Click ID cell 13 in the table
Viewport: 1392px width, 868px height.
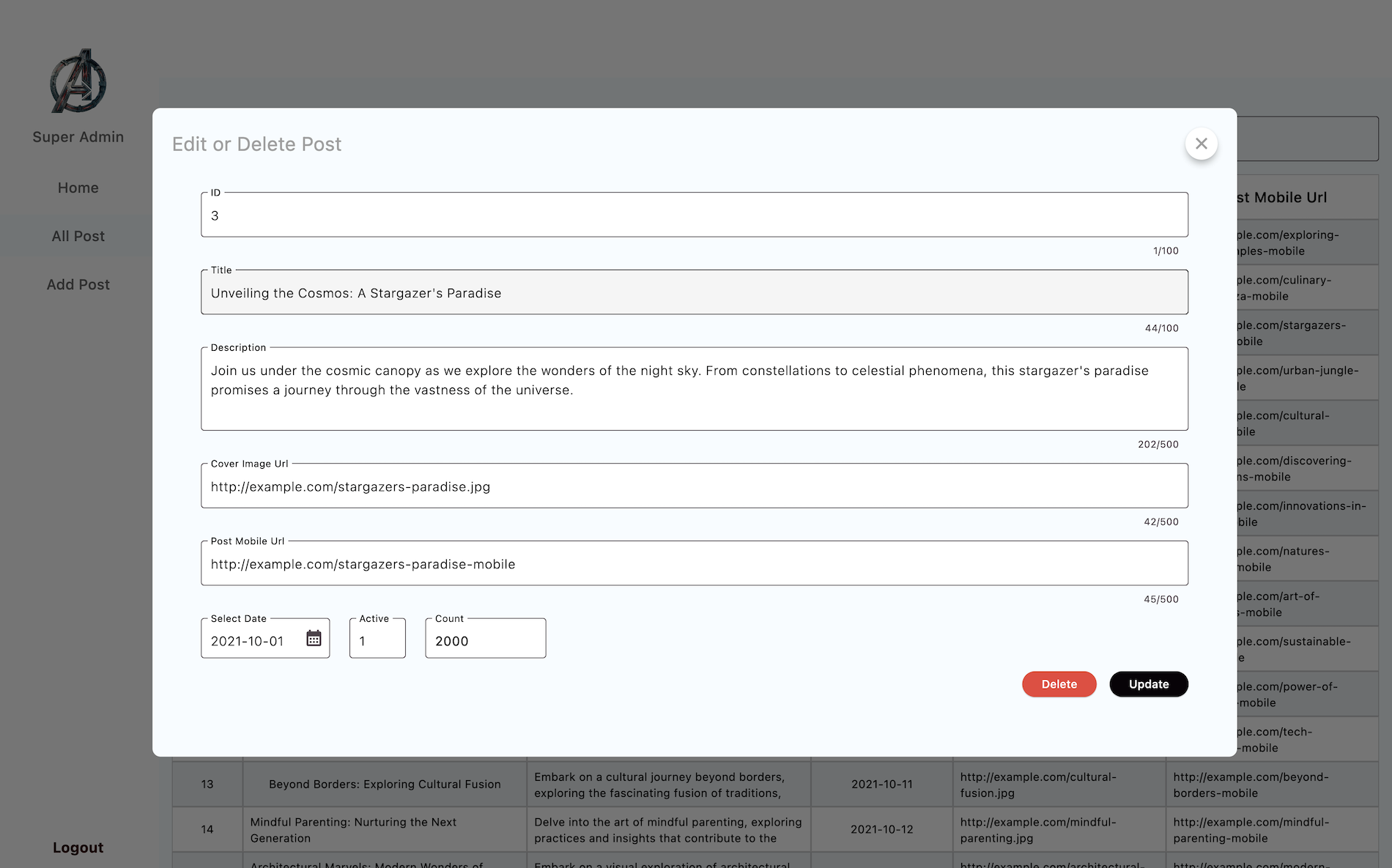[x=207, y=784]
